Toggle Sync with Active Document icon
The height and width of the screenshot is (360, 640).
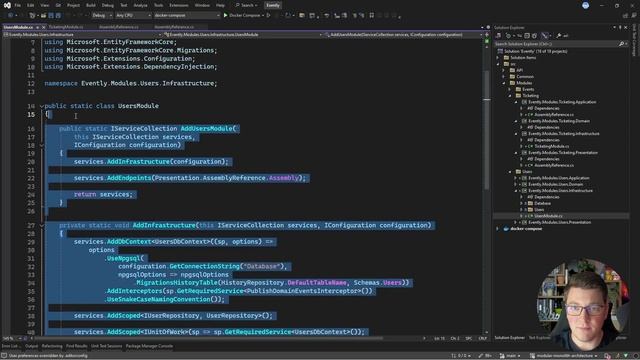(x=519, y=36)
